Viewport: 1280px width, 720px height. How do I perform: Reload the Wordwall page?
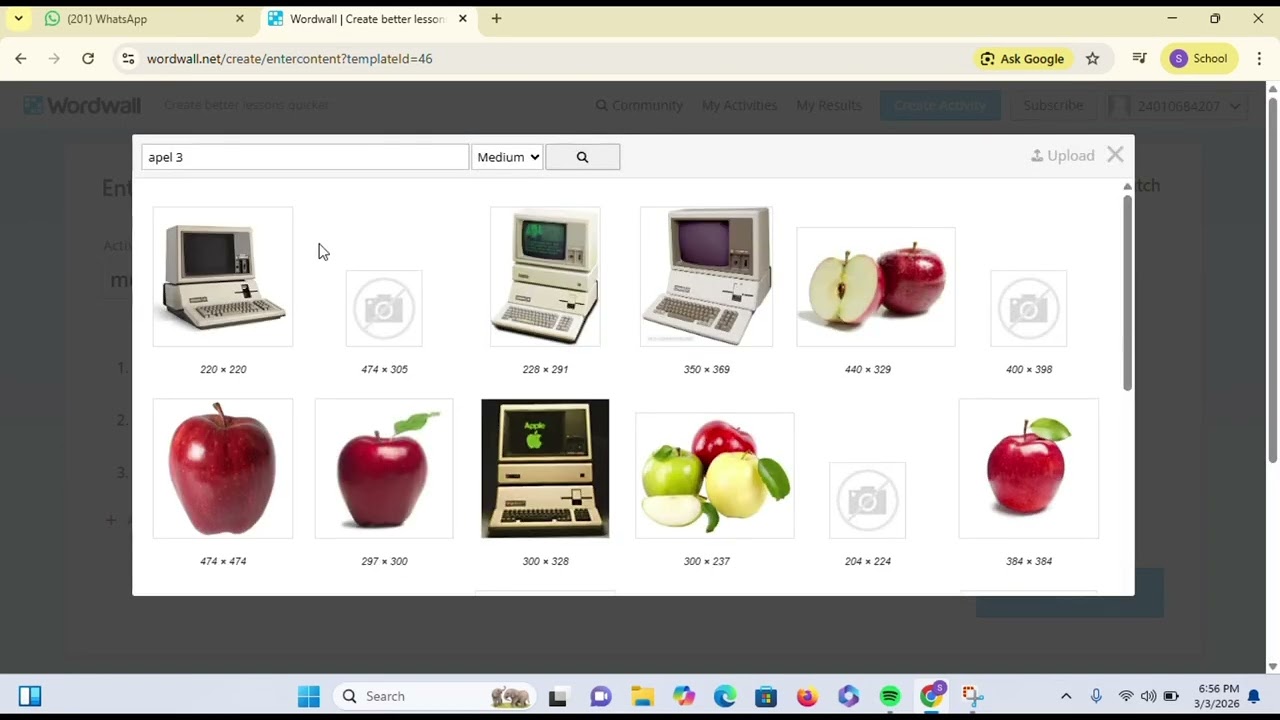88,59
